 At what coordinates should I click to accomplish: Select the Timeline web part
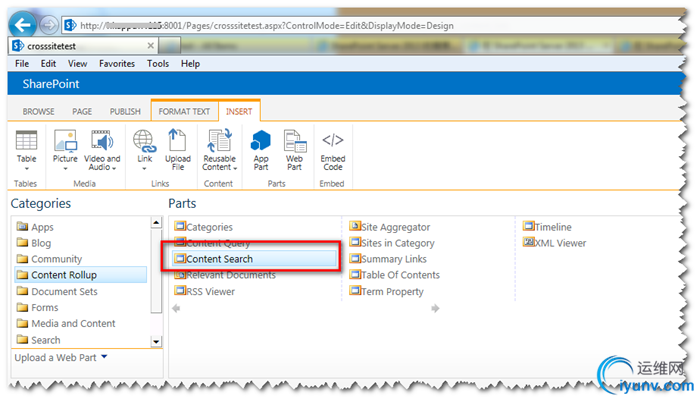(x=547, y=227)
